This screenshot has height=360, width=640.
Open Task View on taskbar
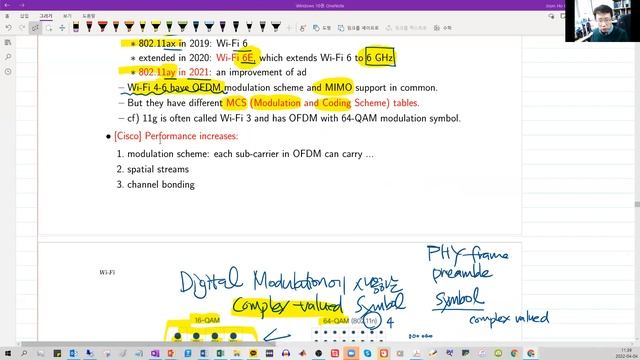tap(40, 353)
